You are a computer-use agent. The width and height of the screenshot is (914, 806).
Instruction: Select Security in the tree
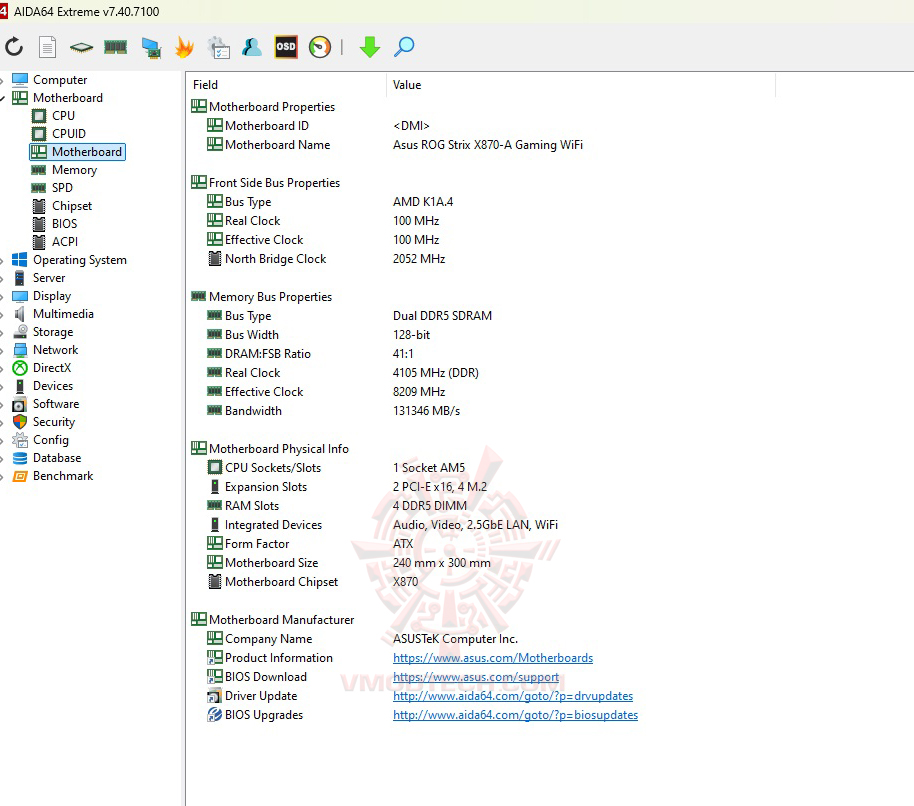tap(54, 422)
